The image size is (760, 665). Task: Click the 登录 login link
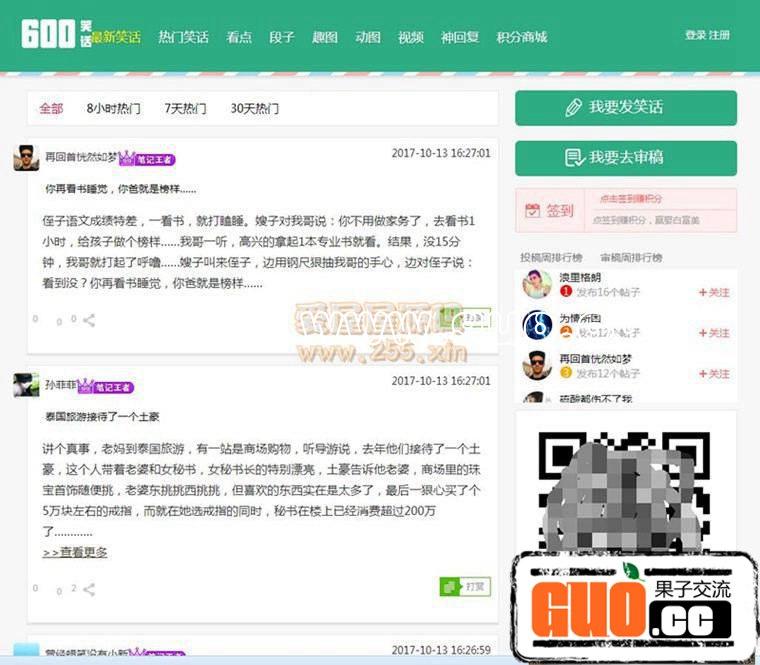tap(695, 35)
